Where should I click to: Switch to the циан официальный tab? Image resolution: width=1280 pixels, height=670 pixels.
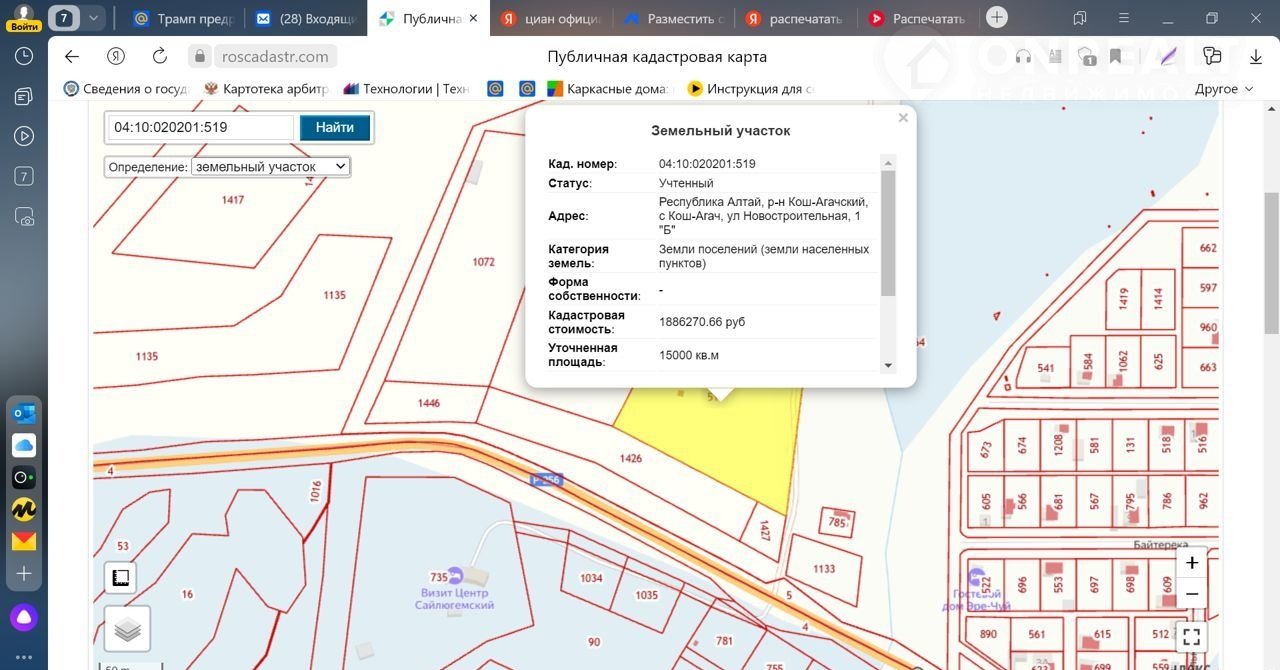[x=553, y=18]
